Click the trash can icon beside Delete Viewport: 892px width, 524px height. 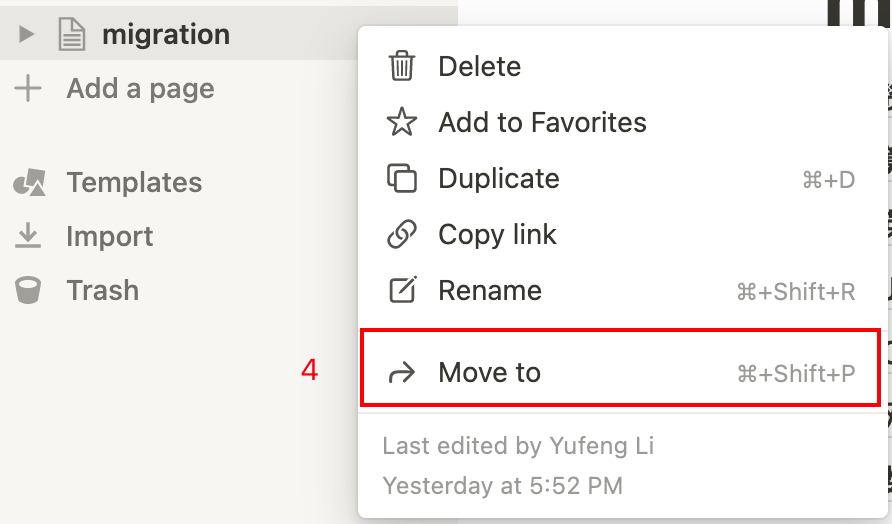click(401, 67)
